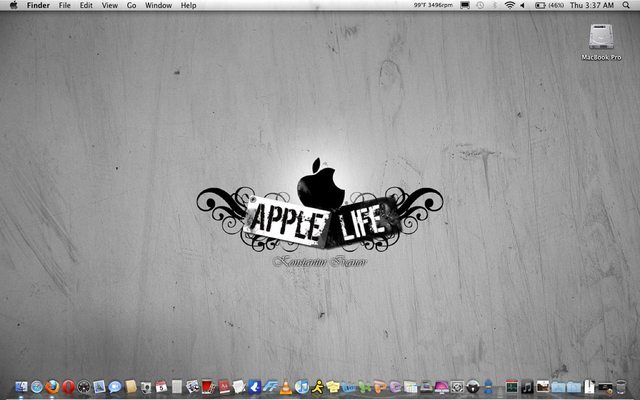Open the blue bird app in Dock

(254, 387)
